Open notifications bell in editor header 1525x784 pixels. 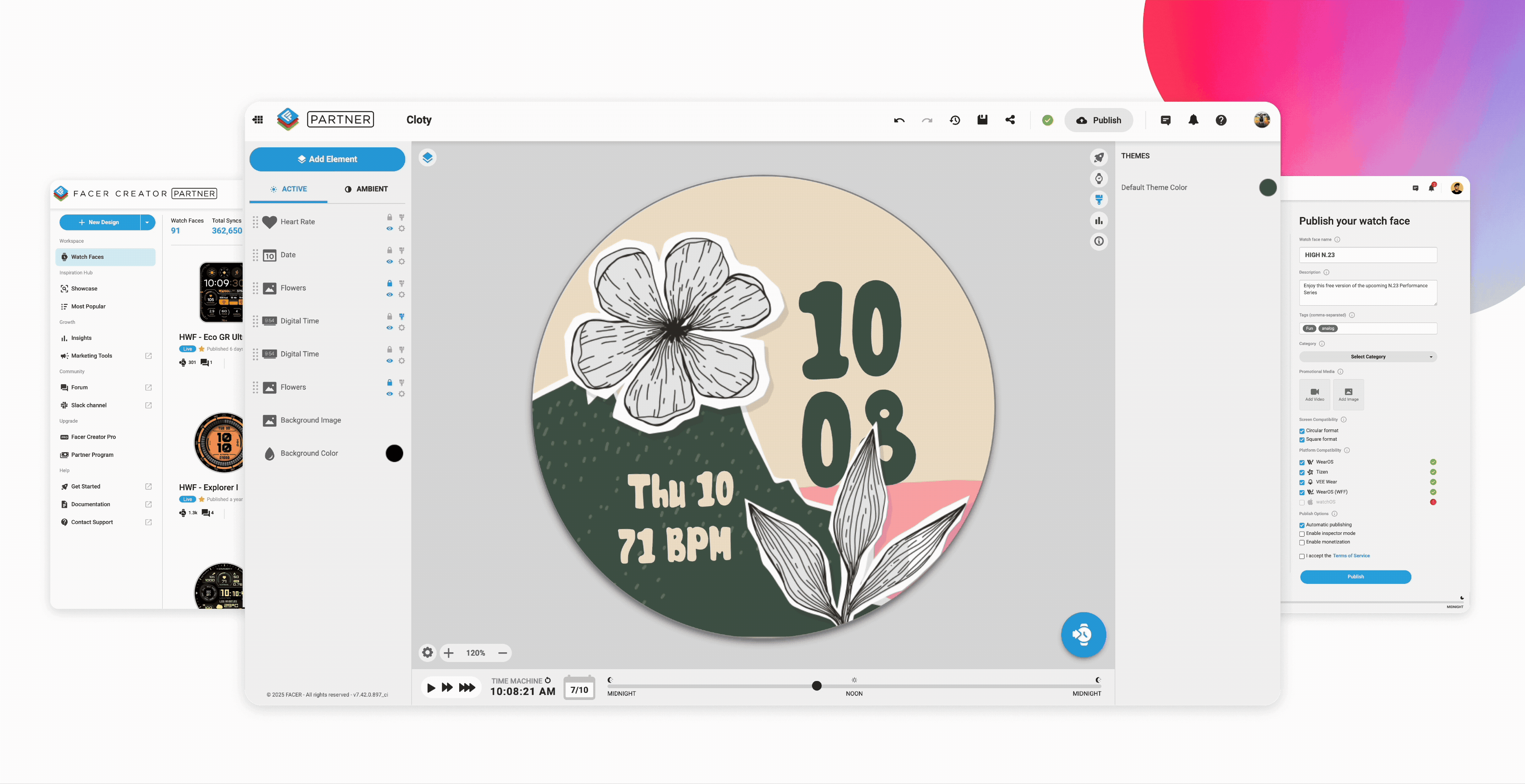(x=1193, y=120)
